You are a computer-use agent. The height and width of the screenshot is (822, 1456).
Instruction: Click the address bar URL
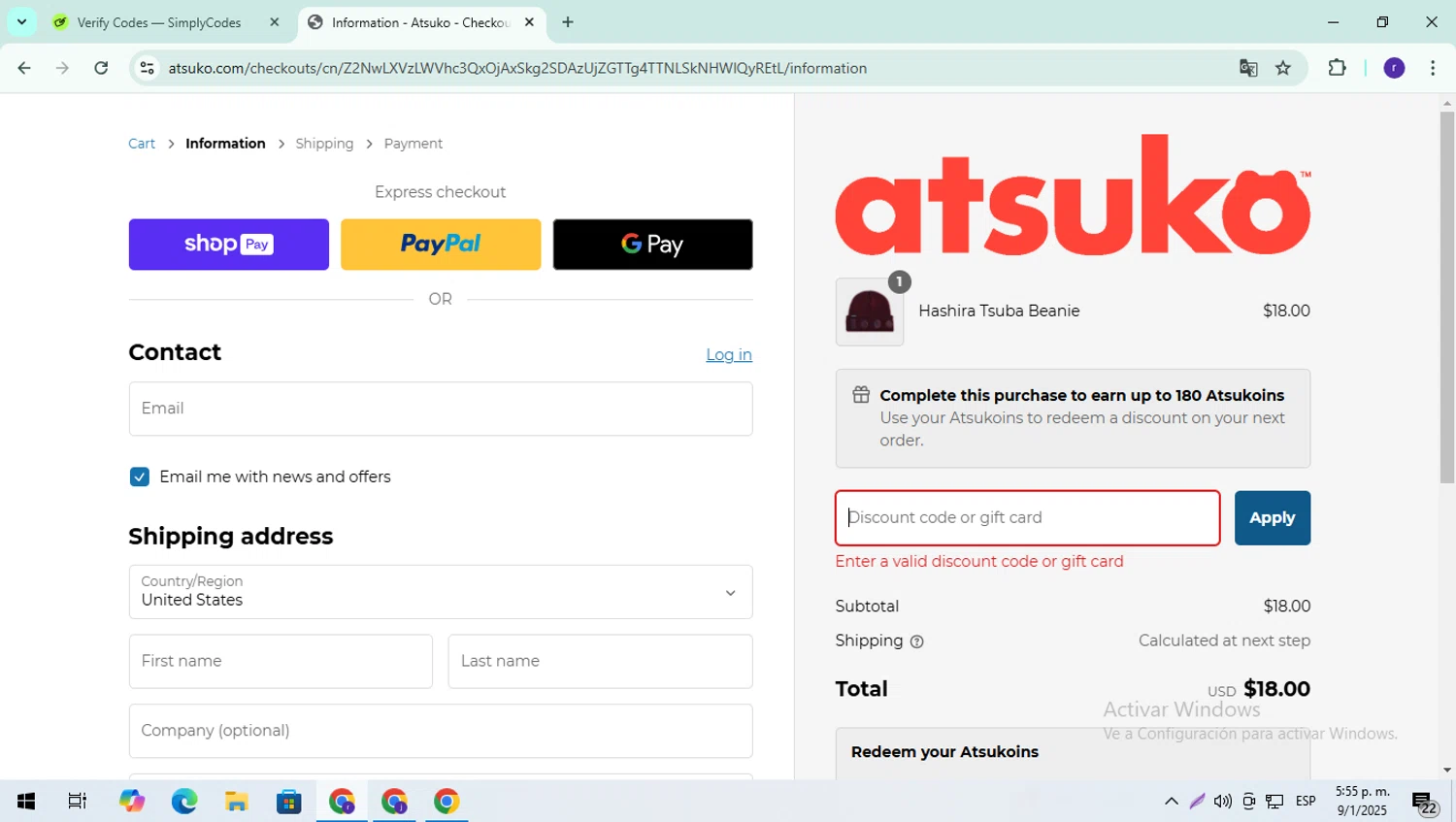click(x=517, y=68)
